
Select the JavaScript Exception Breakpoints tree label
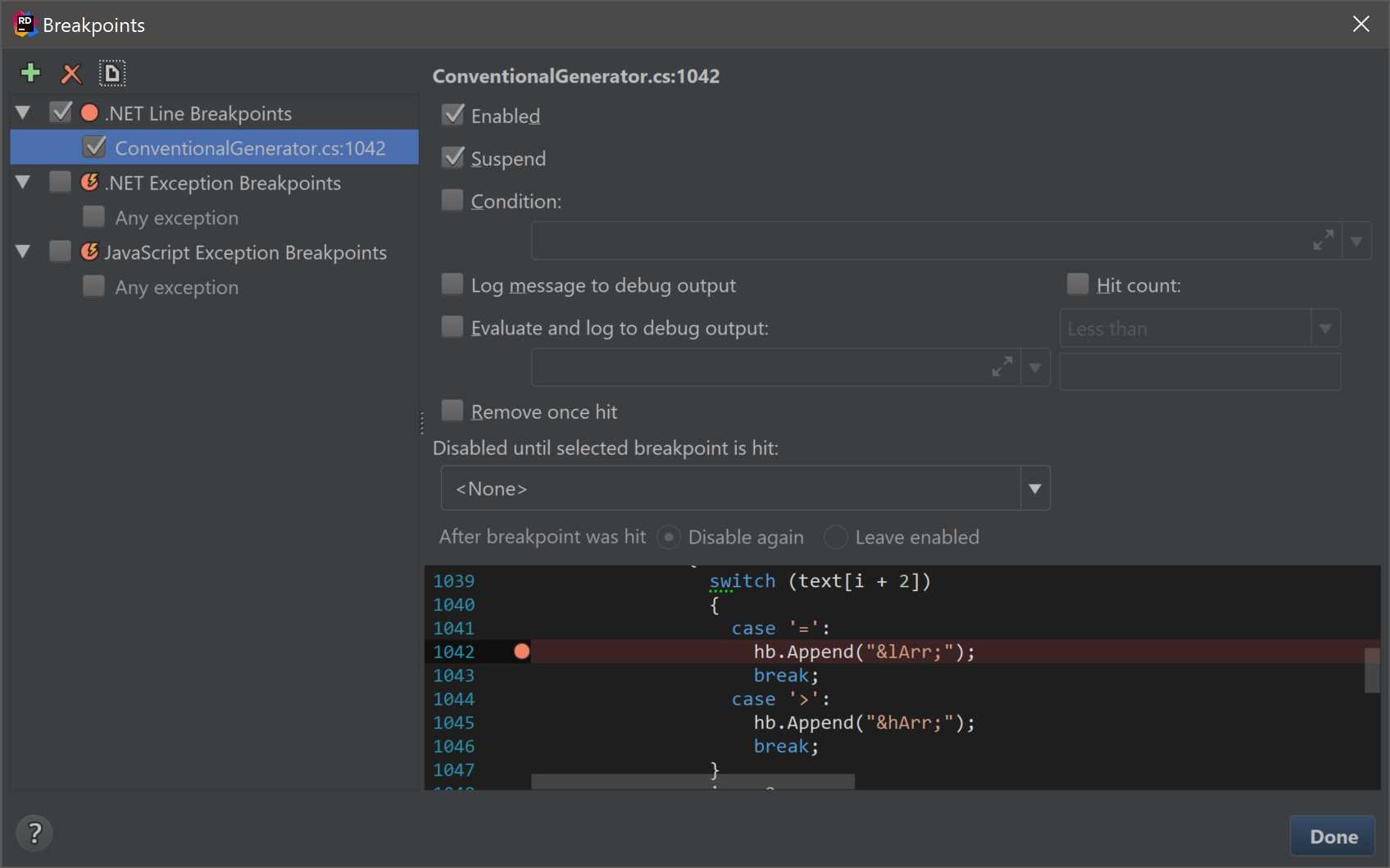click(246, 252)
